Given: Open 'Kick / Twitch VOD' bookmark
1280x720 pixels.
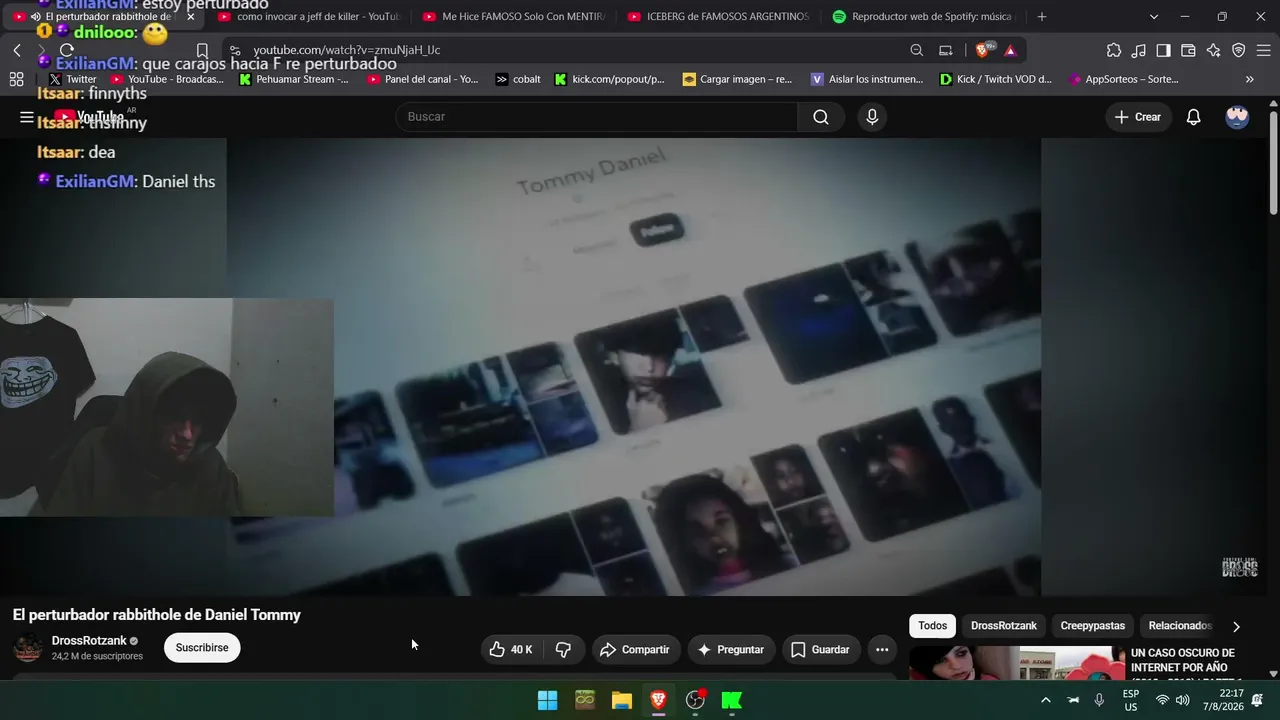Looking at the screenshot, I should 996,79.
